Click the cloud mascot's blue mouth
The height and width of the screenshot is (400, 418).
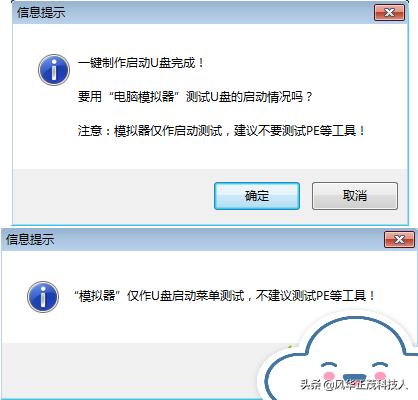pyautogui.click(x=355, y=377)
